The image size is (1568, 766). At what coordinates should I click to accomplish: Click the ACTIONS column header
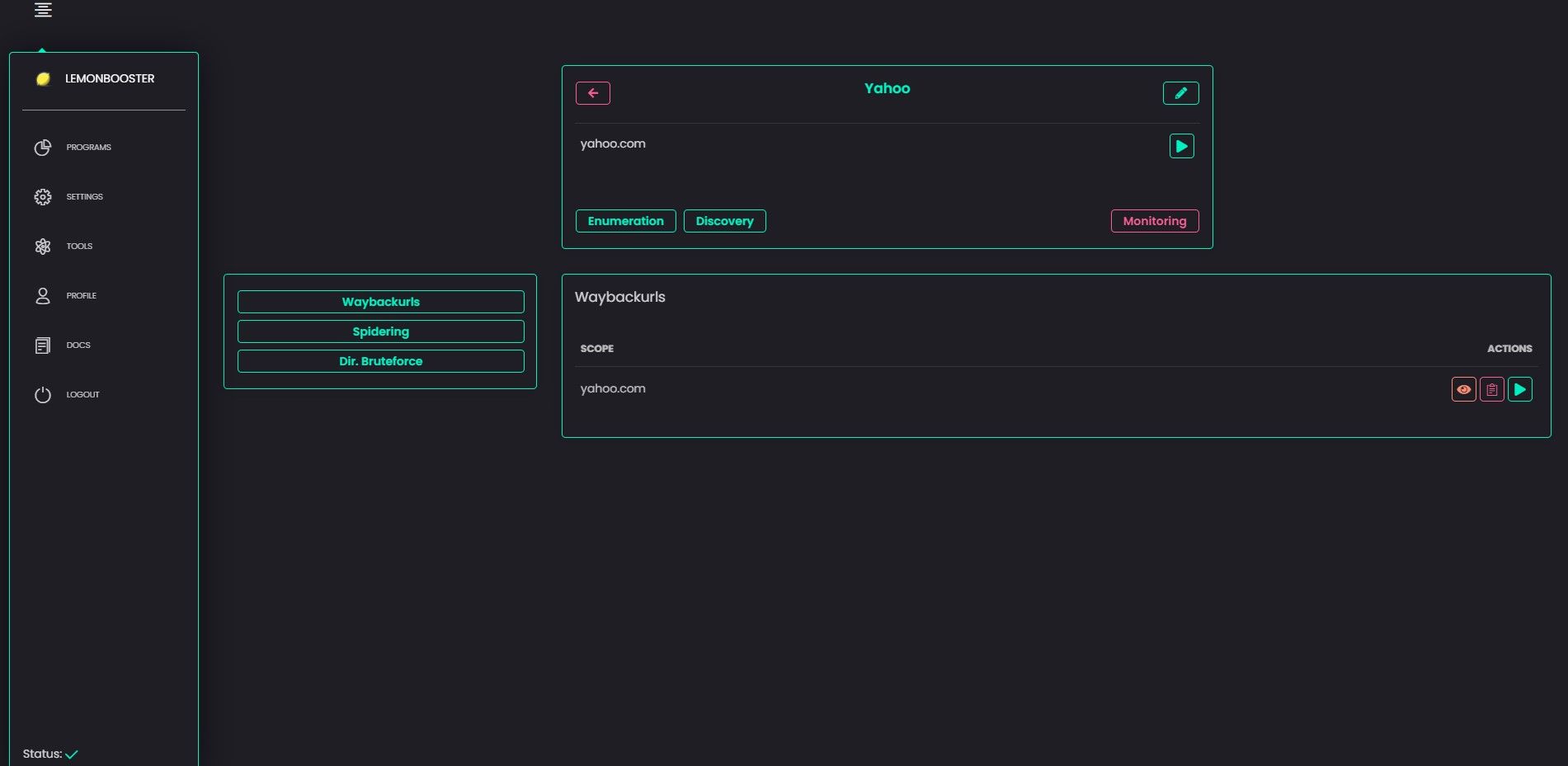click(x=1509, y=349)
